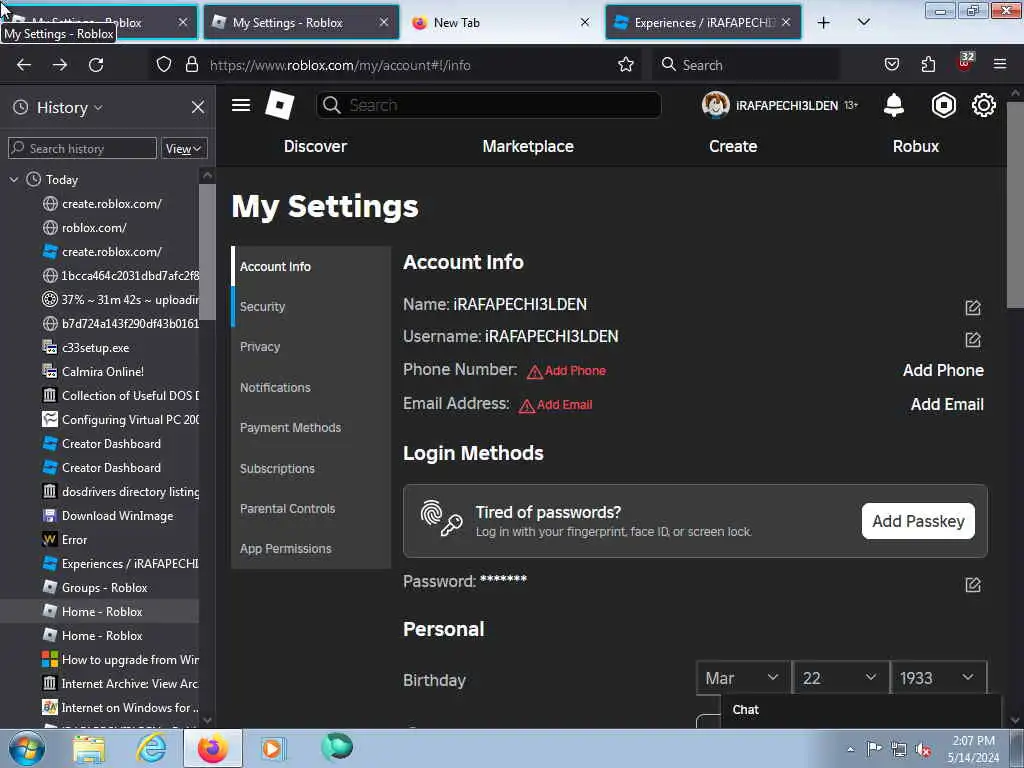Reload the current Roblox page

[x=96, y=65]
